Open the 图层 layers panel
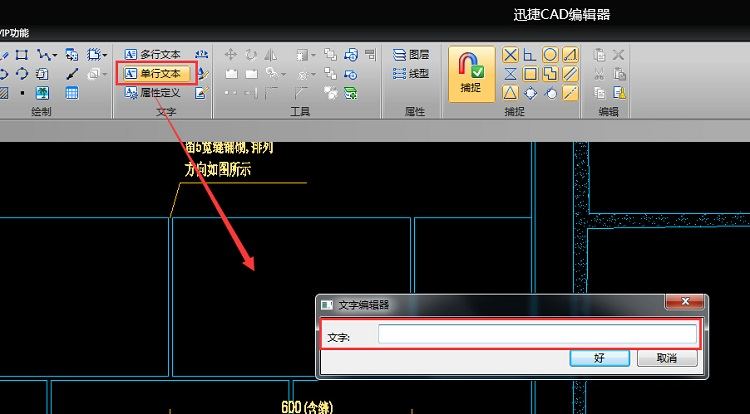This screenshot has height=414, width=750. 411,55
